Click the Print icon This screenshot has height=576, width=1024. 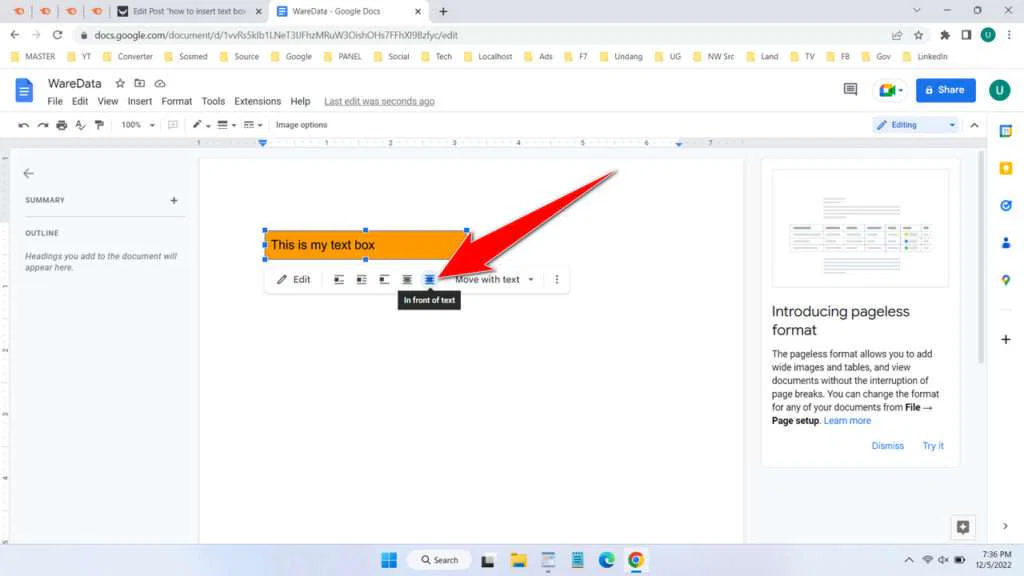pos(61,124)
